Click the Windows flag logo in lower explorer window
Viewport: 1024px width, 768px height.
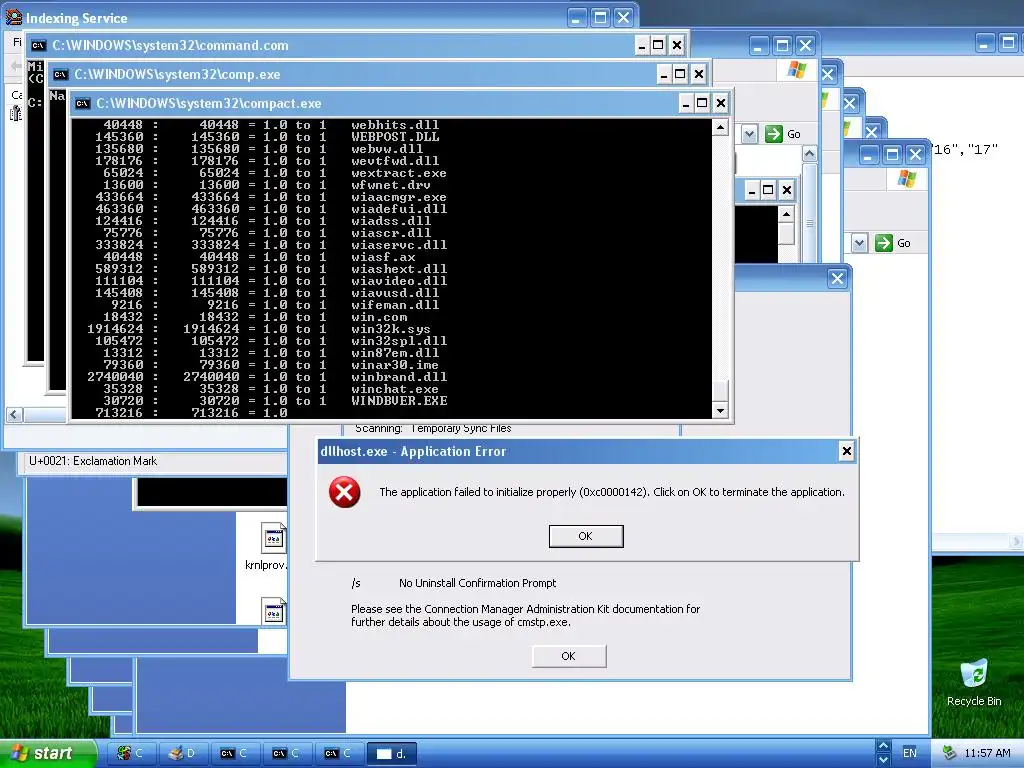tap(906, 178)
